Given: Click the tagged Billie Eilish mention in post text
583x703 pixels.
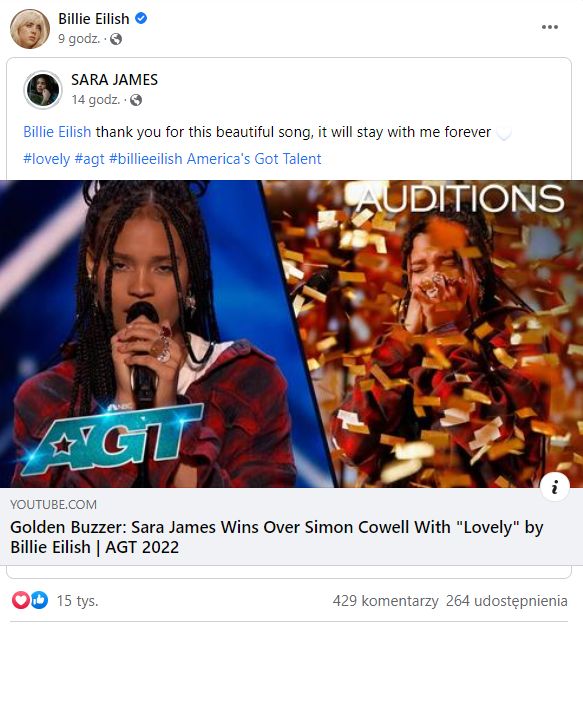Looking at the screenshot, I should pyautogui.click(x=57, y=132).
